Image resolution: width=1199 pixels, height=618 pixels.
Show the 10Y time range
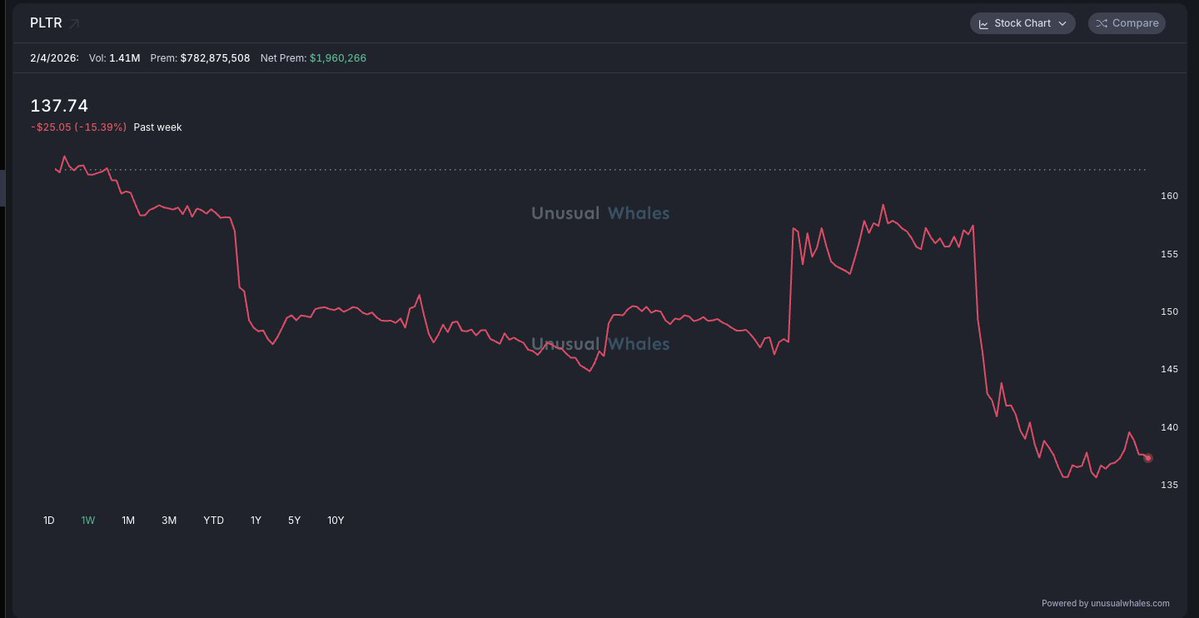tap(336, 520)
